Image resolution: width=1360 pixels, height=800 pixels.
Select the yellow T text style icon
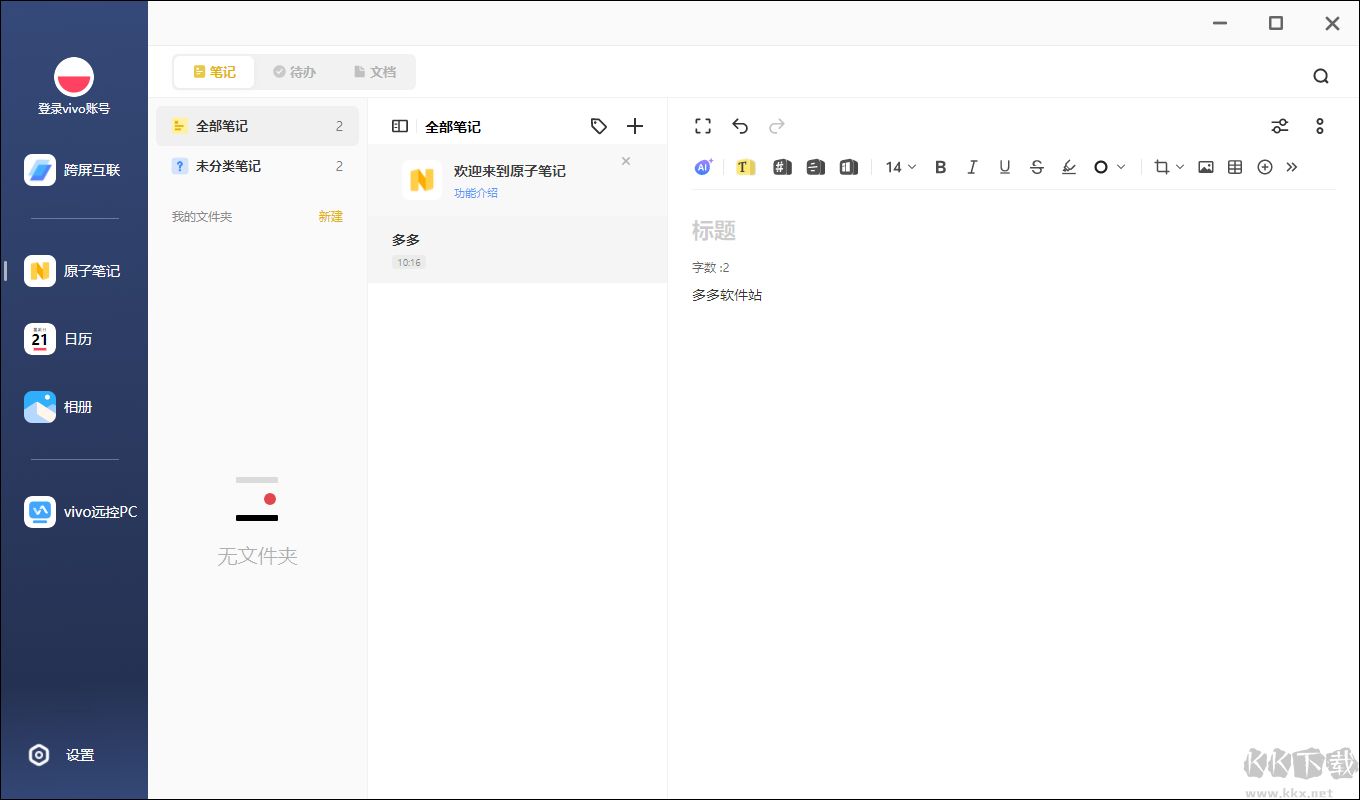745,167
